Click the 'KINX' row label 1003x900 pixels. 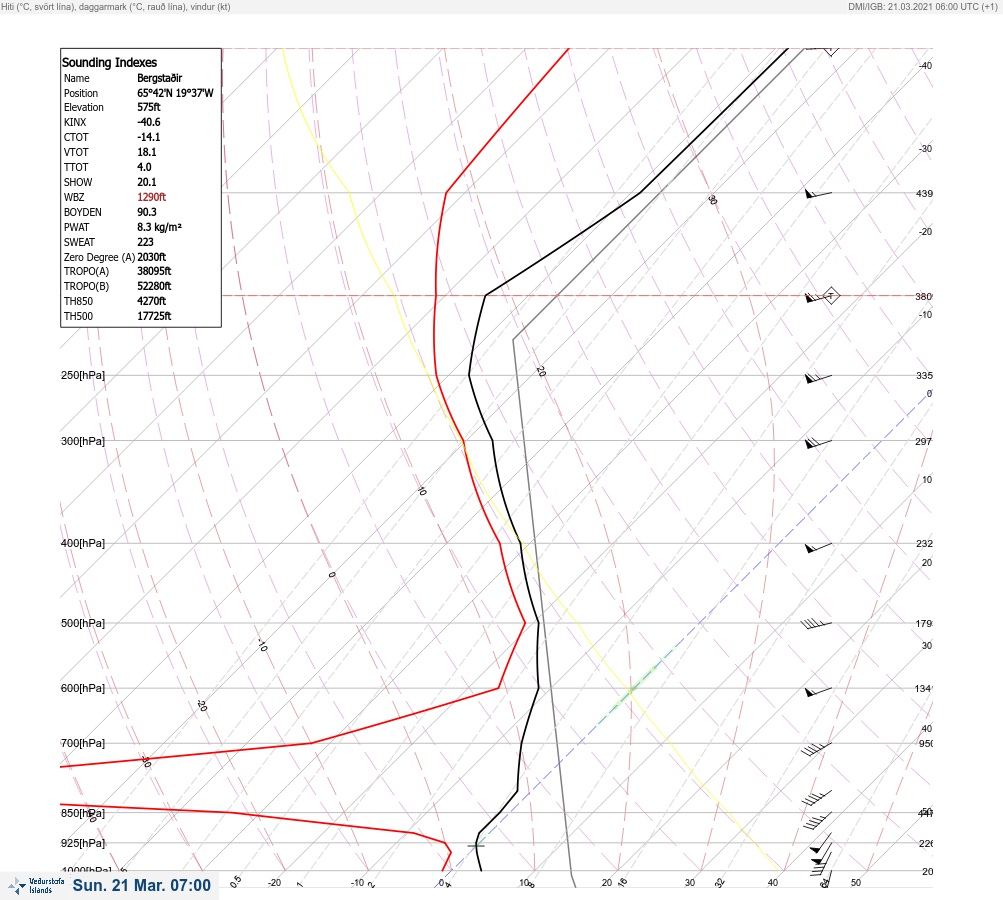coord(75,122)
